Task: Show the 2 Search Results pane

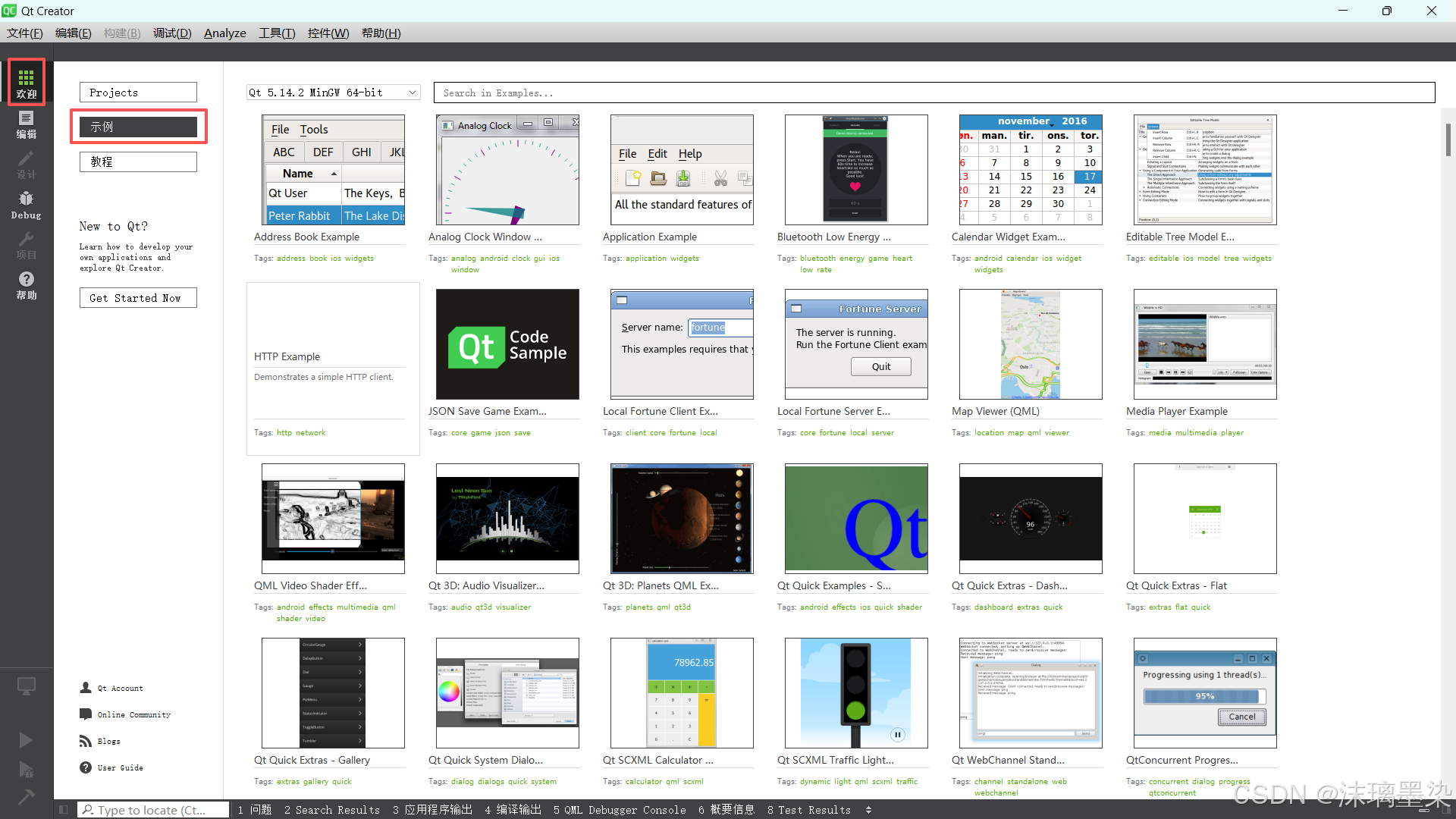Action: tap(332, 810)
